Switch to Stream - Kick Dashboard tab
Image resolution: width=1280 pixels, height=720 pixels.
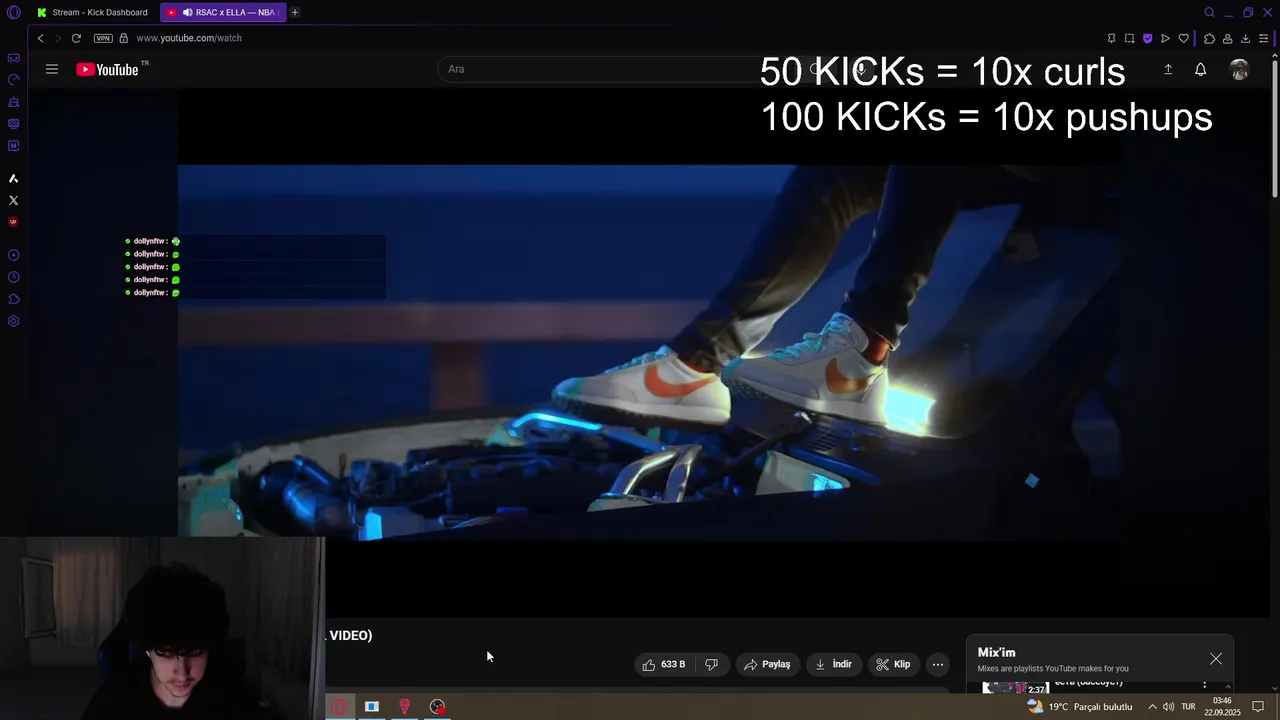tap(92, 12)
